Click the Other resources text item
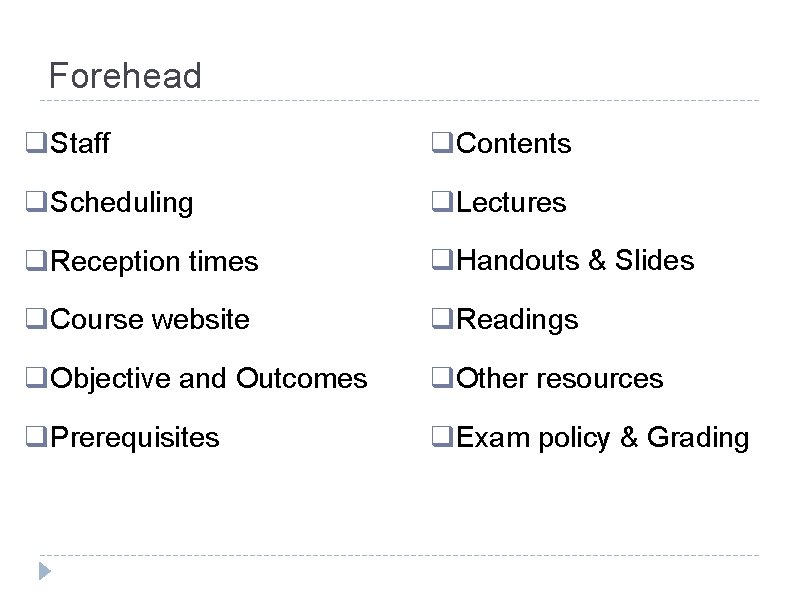The height and width of the screenshot is (600, 800). click(560, 379)
